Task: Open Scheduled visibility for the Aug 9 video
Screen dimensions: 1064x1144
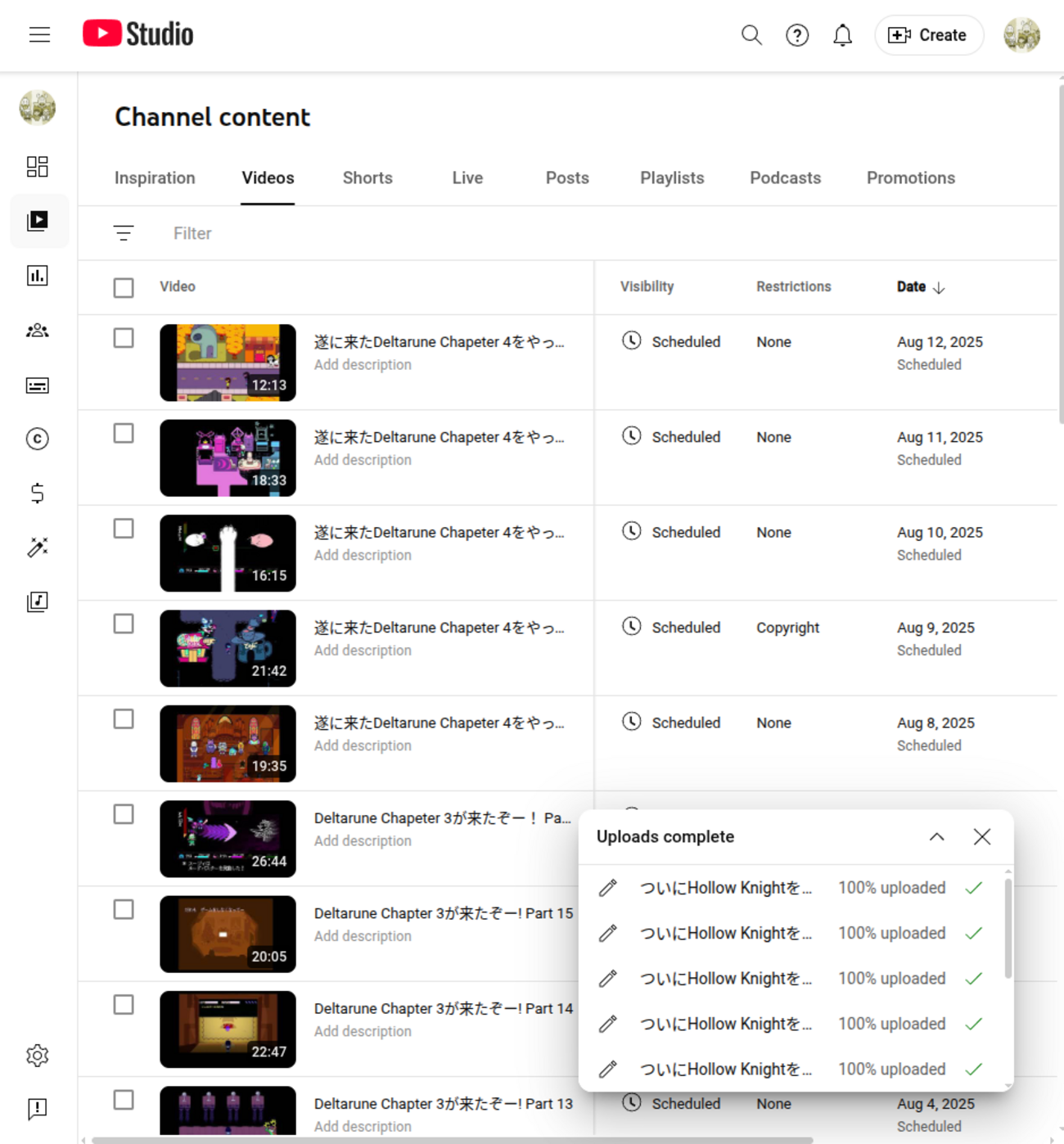Action: pos(686,628)
